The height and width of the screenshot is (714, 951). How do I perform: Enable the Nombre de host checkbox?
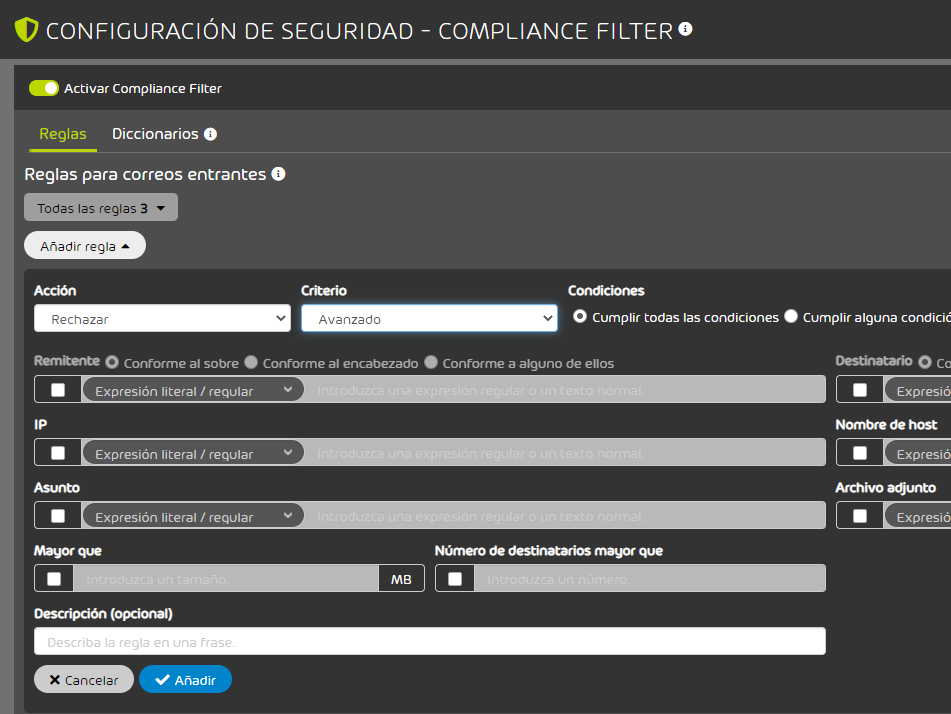click(x=859, y=453)
